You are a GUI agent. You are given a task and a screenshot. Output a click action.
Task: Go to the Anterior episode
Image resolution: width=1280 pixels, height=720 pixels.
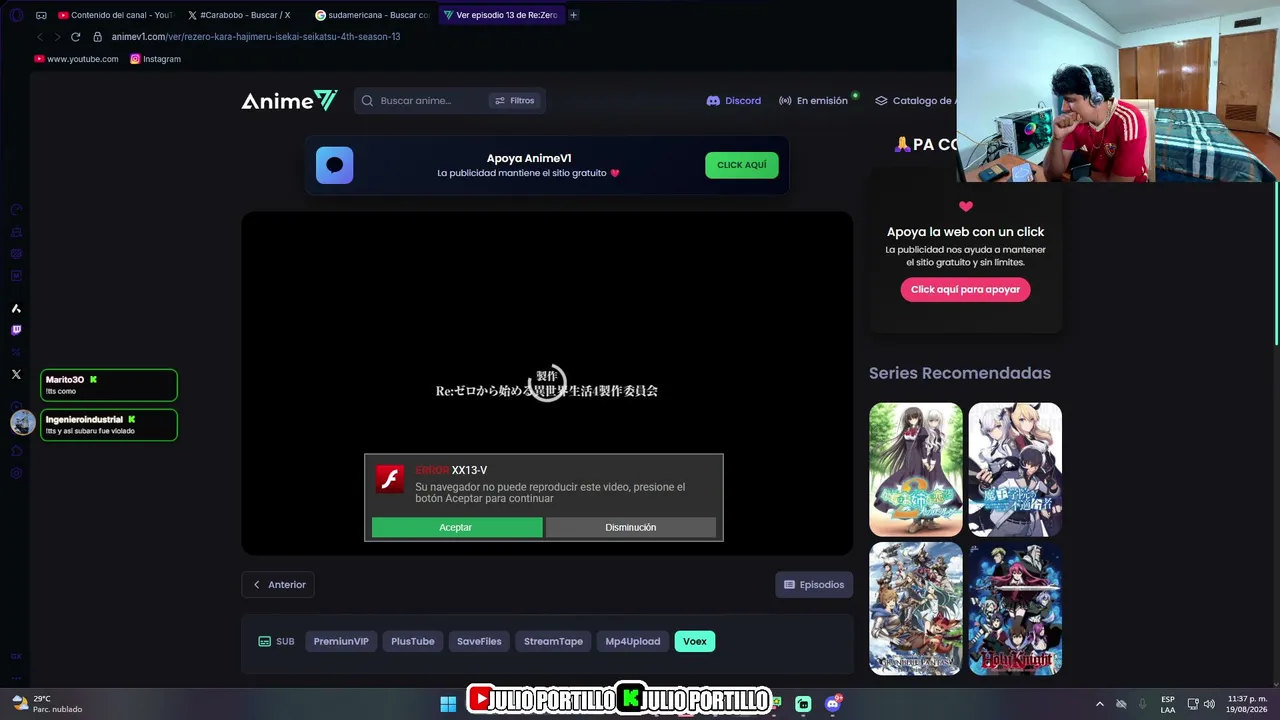278,585
